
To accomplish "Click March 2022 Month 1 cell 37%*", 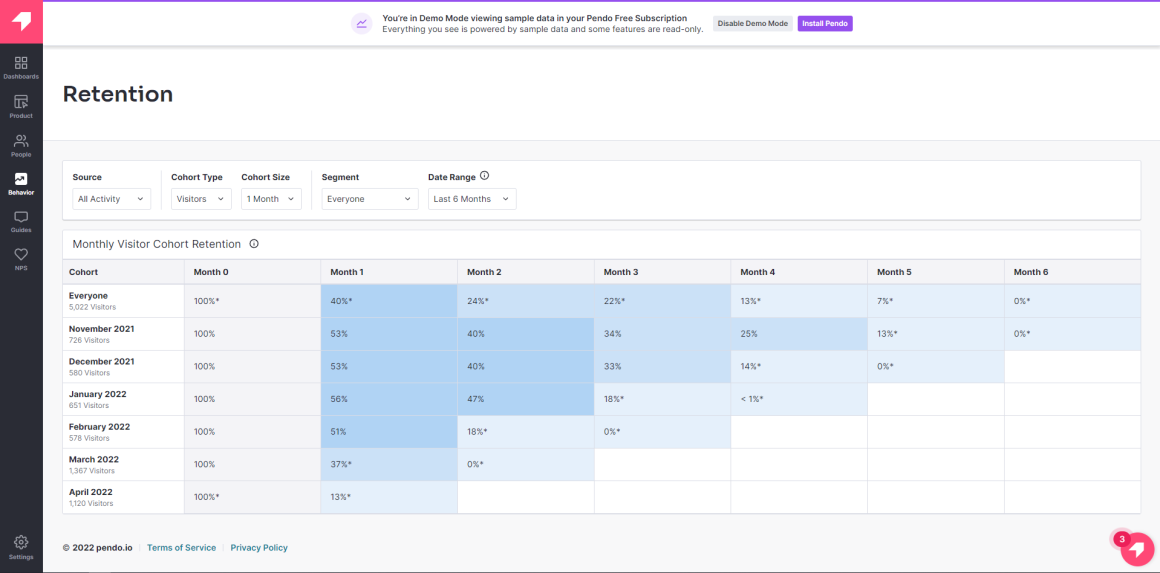I will pos(389,464).
